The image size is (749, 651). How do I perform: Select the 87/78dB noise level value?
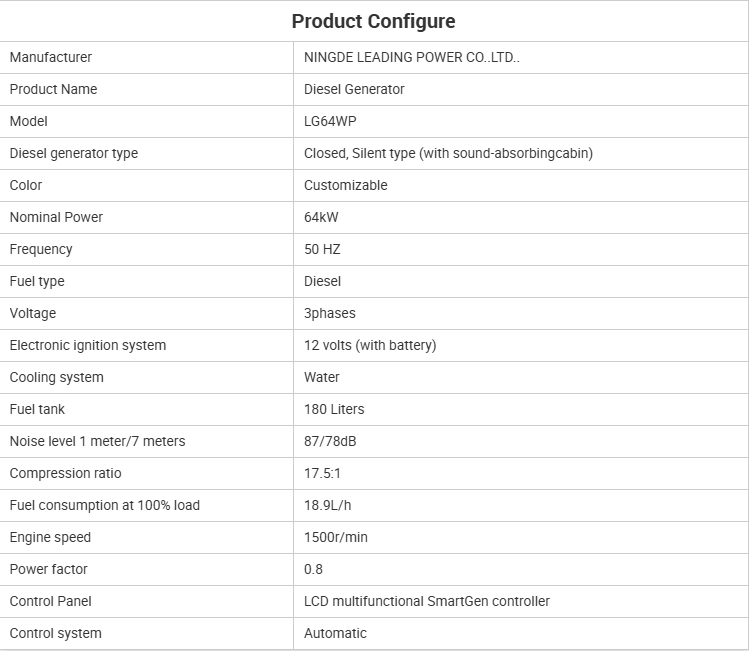coord(330,441)
